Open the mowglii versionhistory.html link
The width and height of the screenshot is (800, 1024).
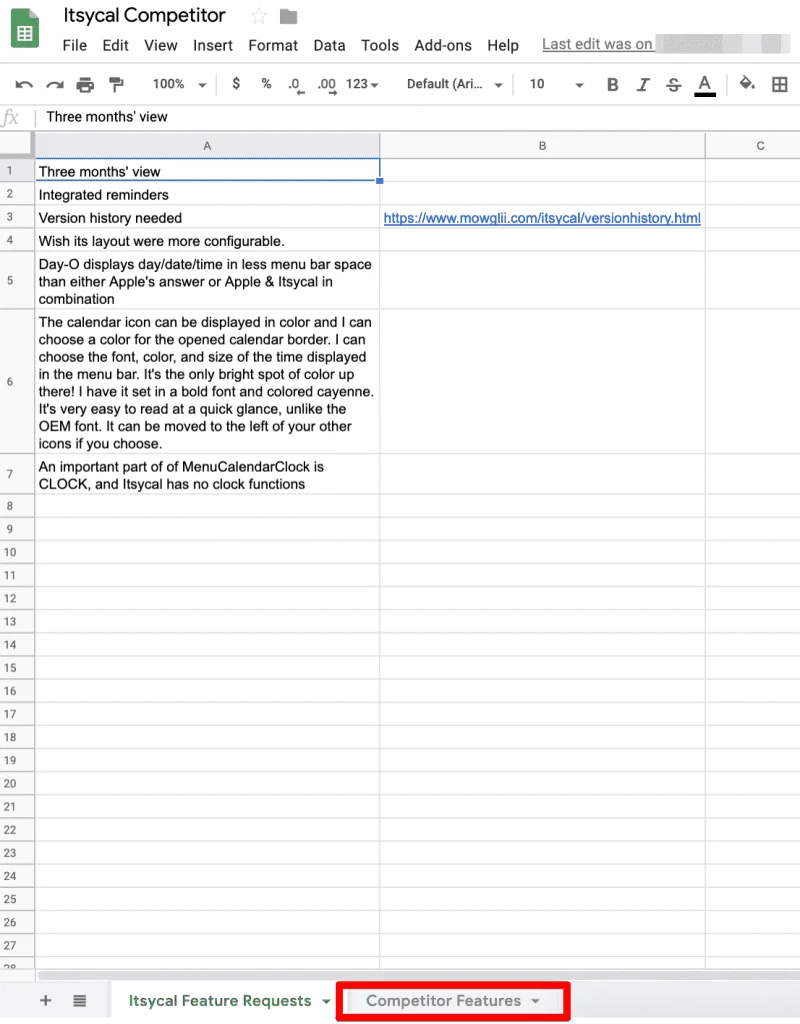tap(542, 218)
